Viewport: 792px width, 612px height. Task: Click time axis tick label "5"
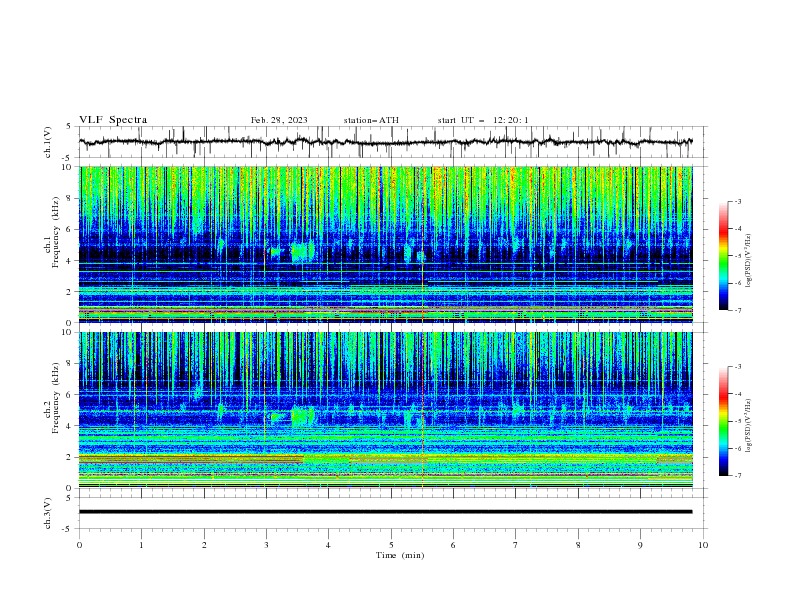391,545
